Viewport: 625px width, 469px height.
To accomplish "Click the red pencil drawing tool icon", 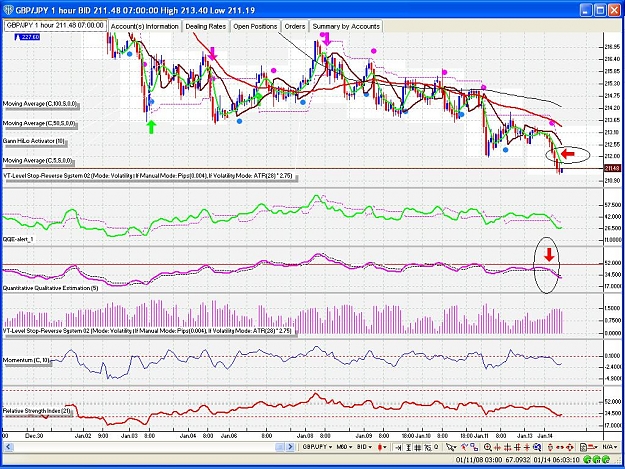I will [x=464, y=447].
